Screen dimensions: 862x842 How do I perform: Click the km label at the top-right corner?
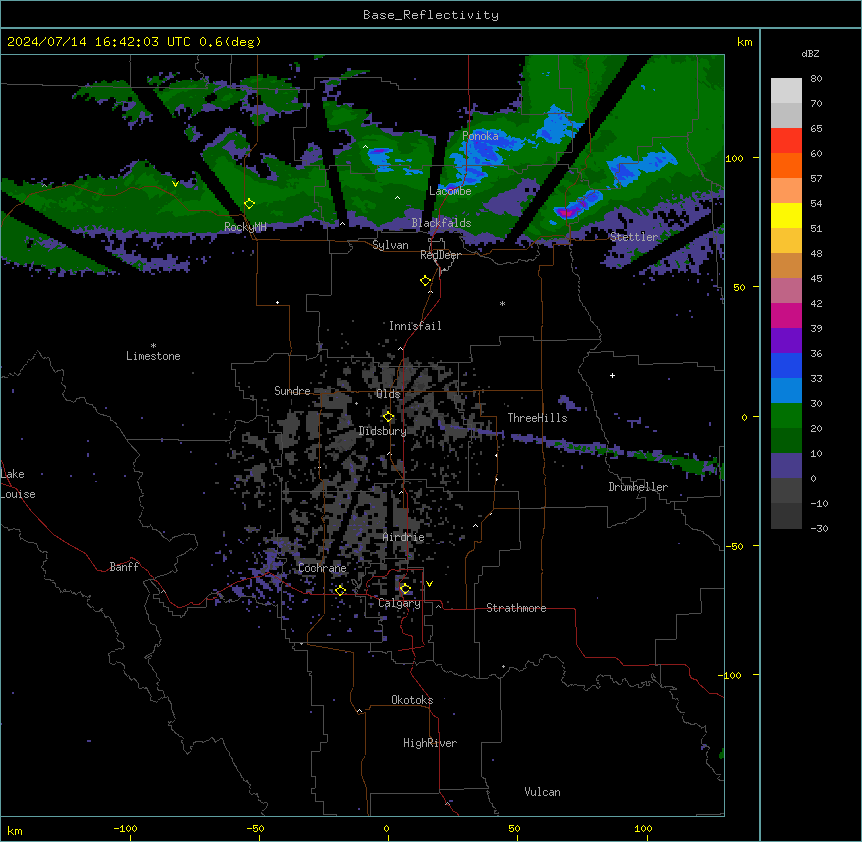click(745, 42)
